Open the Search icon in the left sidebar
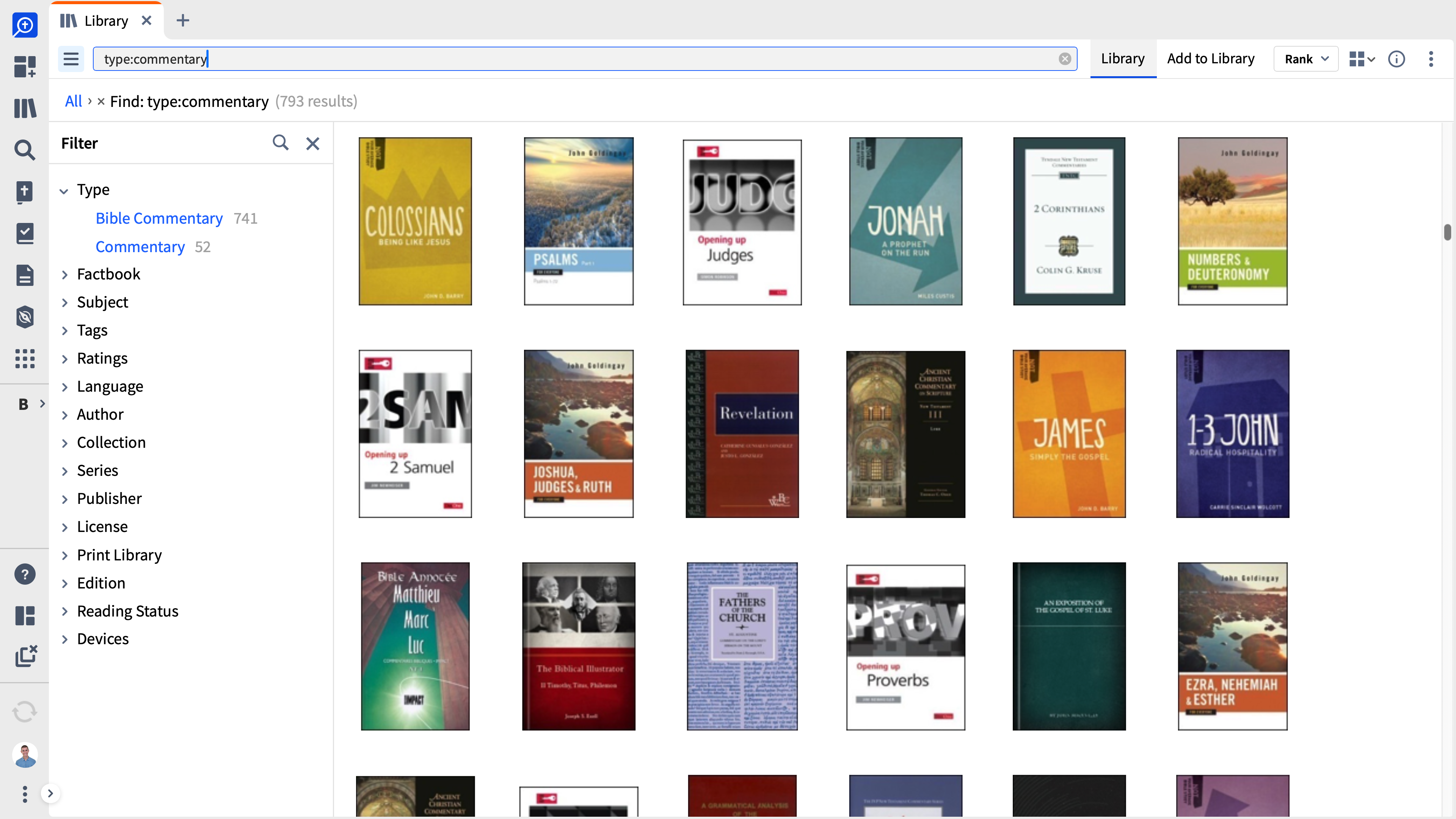The height and width of the screenshot is (819, 1456). (25, 150)
